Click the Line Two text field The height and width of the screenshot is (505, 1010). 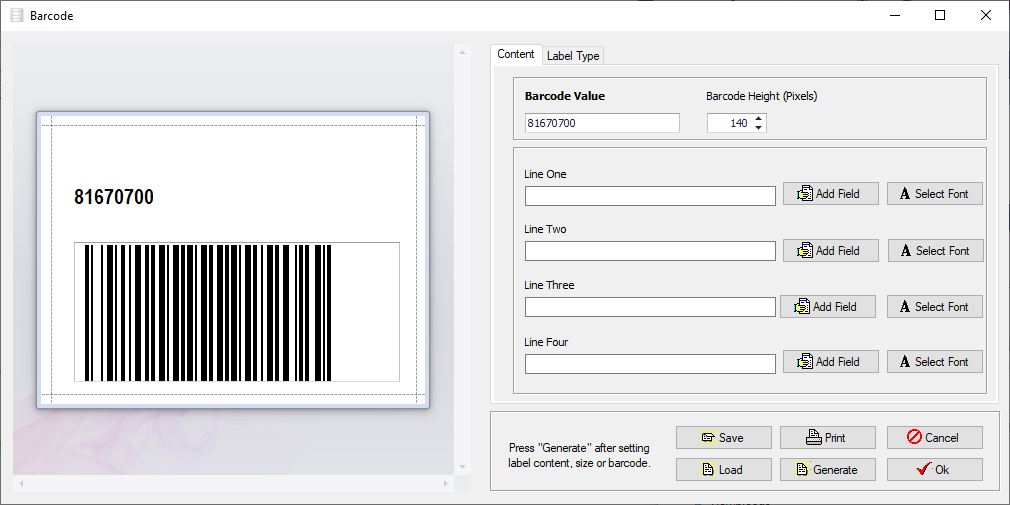(x=650, y=251)
